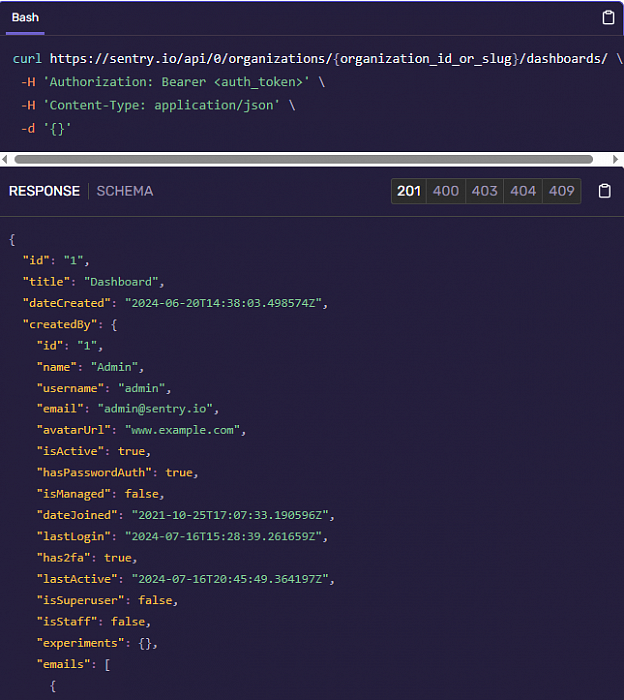This screenshot has height=700, width=624.
Task: Switch to the RESPONSE tab
Action: pos(44,191)
